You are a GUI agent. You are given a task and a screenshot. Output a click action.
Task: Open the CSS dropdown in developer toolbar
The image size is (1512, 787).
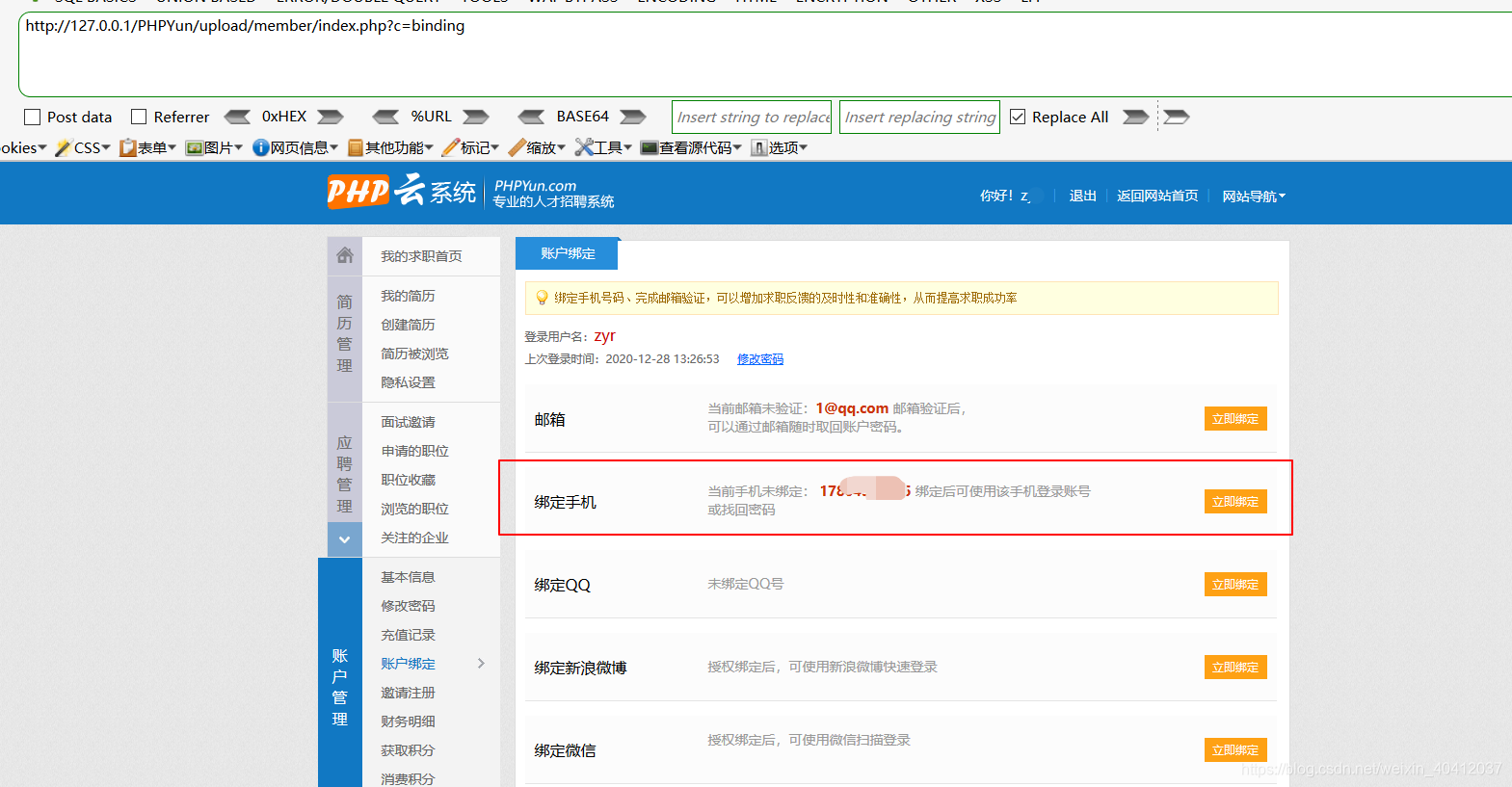click(83, 147)
